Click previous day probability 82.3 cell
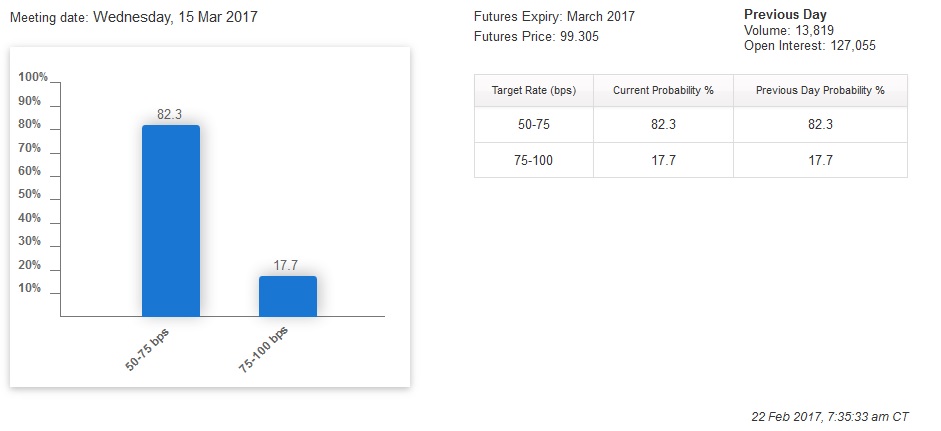Image resolution: width=941 pixels, height=431 pixels. (x=820, y=125)
